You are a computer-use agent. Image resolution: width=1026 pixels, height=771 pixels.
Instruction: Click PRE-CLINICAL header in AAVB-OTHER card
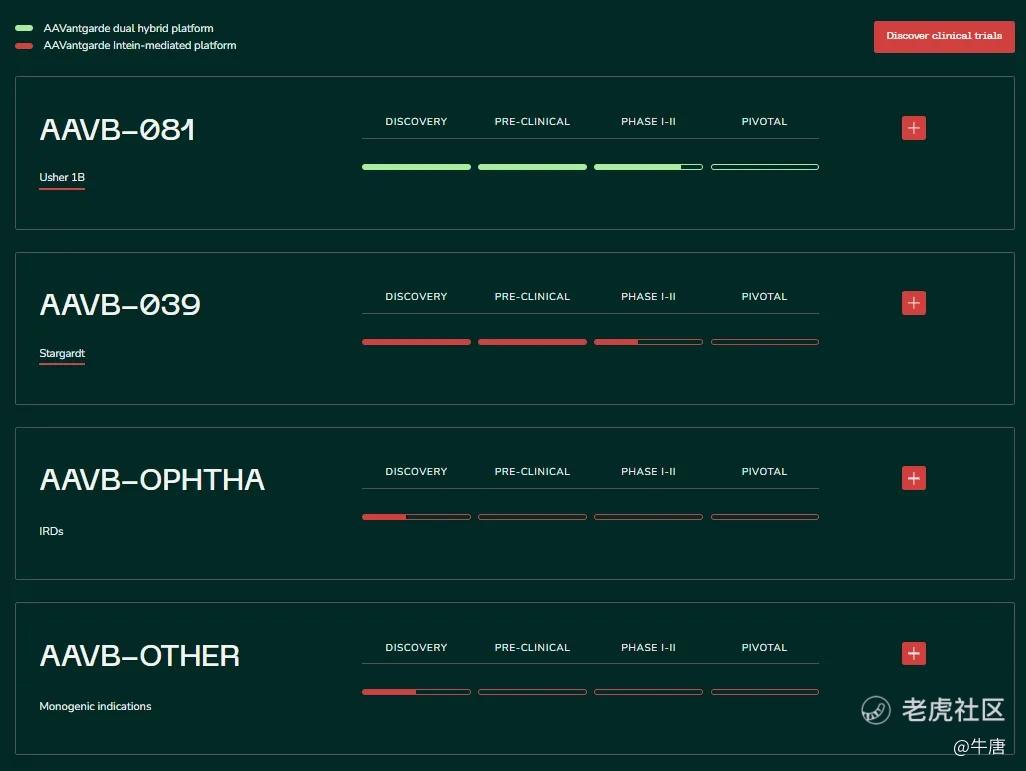coord(532,647)
